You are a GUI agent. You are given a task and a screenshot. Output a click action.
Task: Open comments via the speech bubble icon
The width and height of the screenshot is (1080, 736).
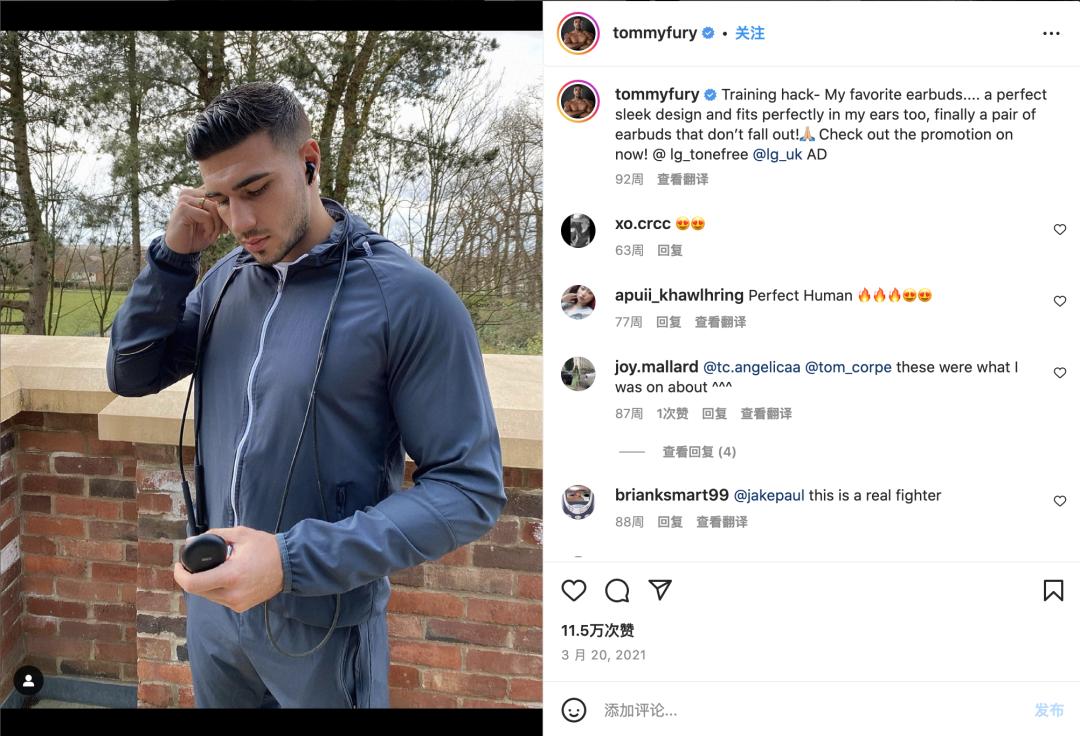(617, 591)
